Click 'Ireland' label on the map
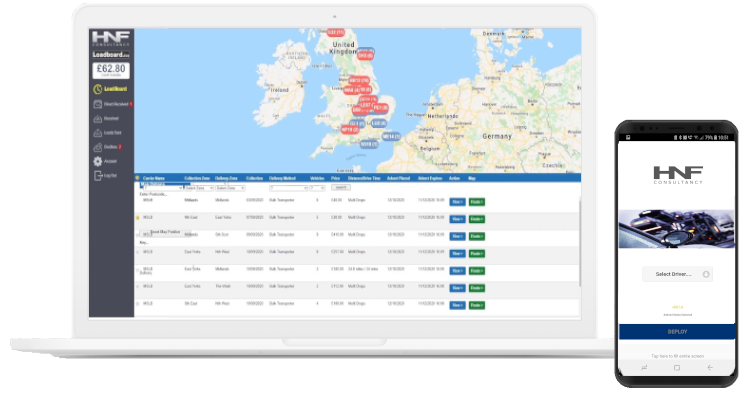The height and width of the screenshot is (400, 754). 279,90
